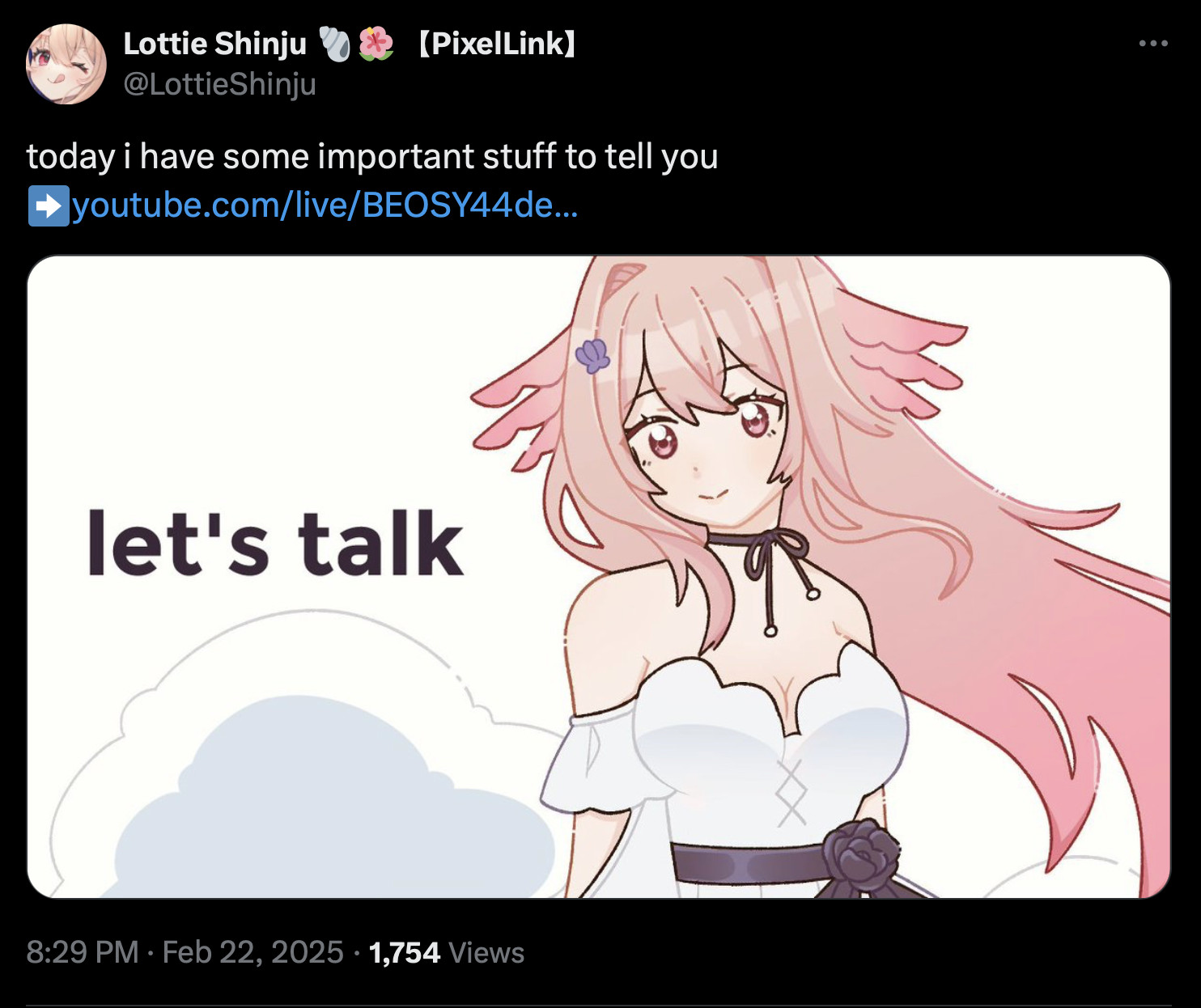Open the youtube.com/live stream link

click(325, 205)
